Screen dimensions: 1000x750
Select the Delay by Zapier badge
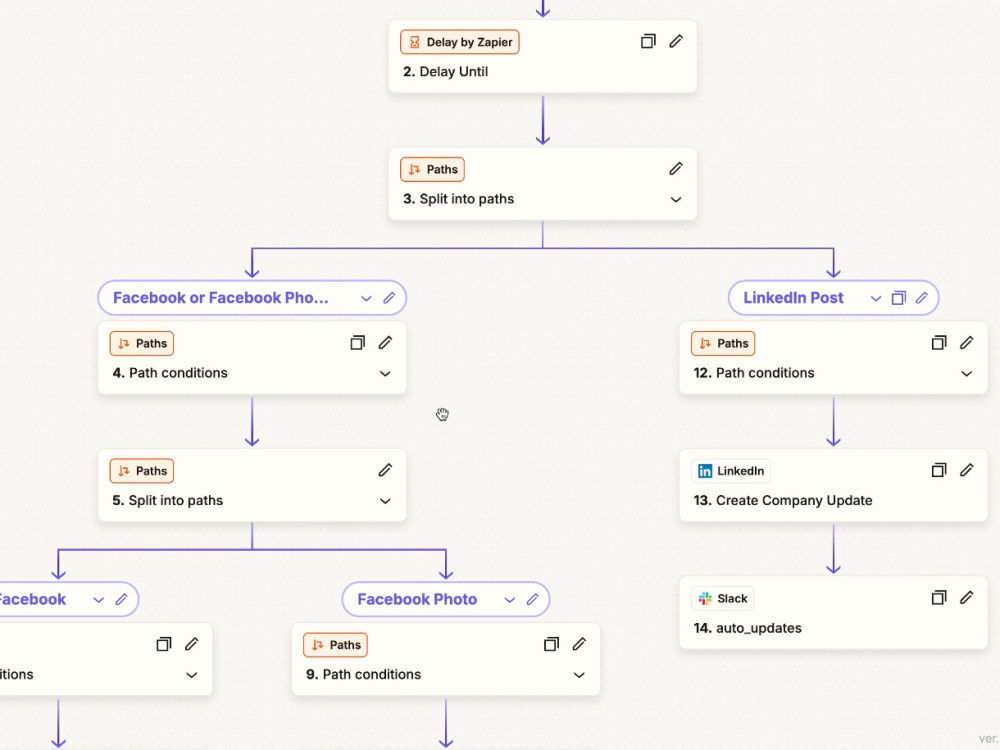460,42
